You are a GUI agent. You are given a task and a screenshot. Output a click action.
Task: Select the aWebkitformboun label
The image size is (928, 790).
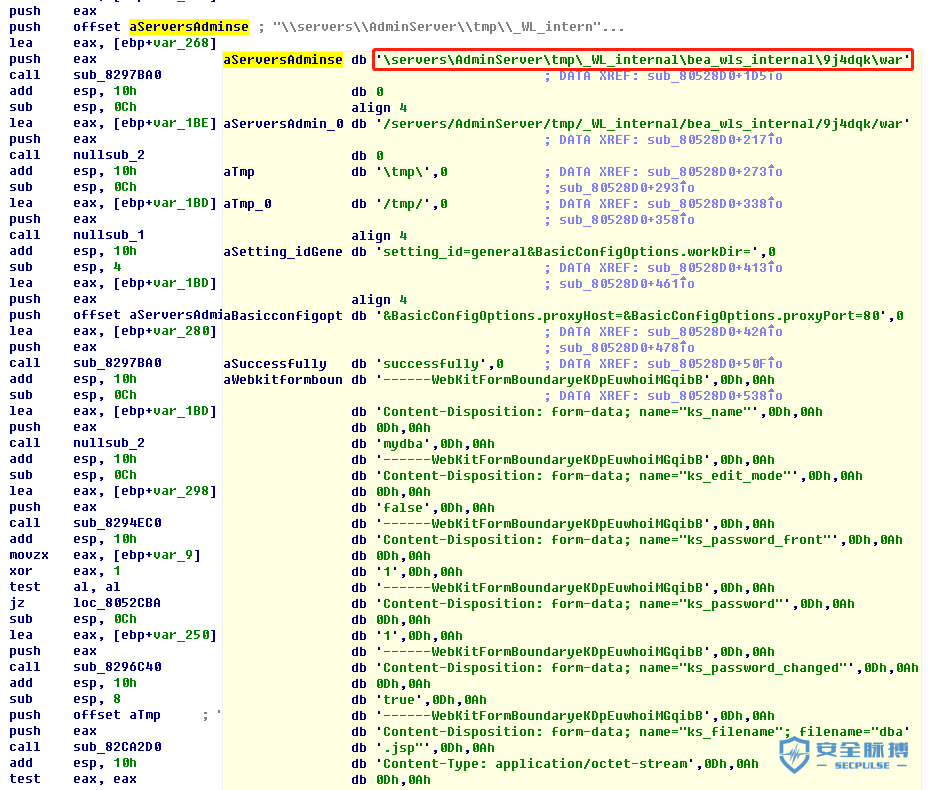coord(283,380)
